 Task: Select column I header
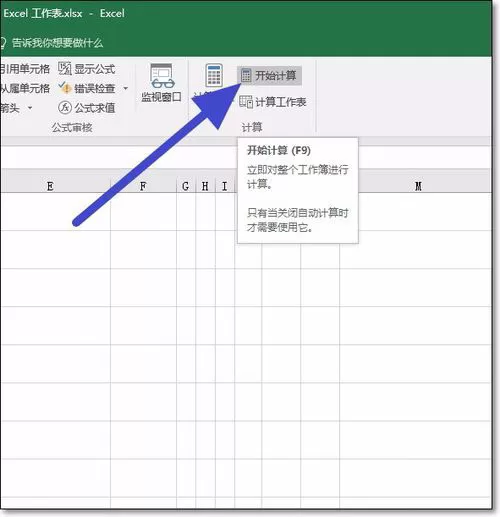(x=225, y=186)
